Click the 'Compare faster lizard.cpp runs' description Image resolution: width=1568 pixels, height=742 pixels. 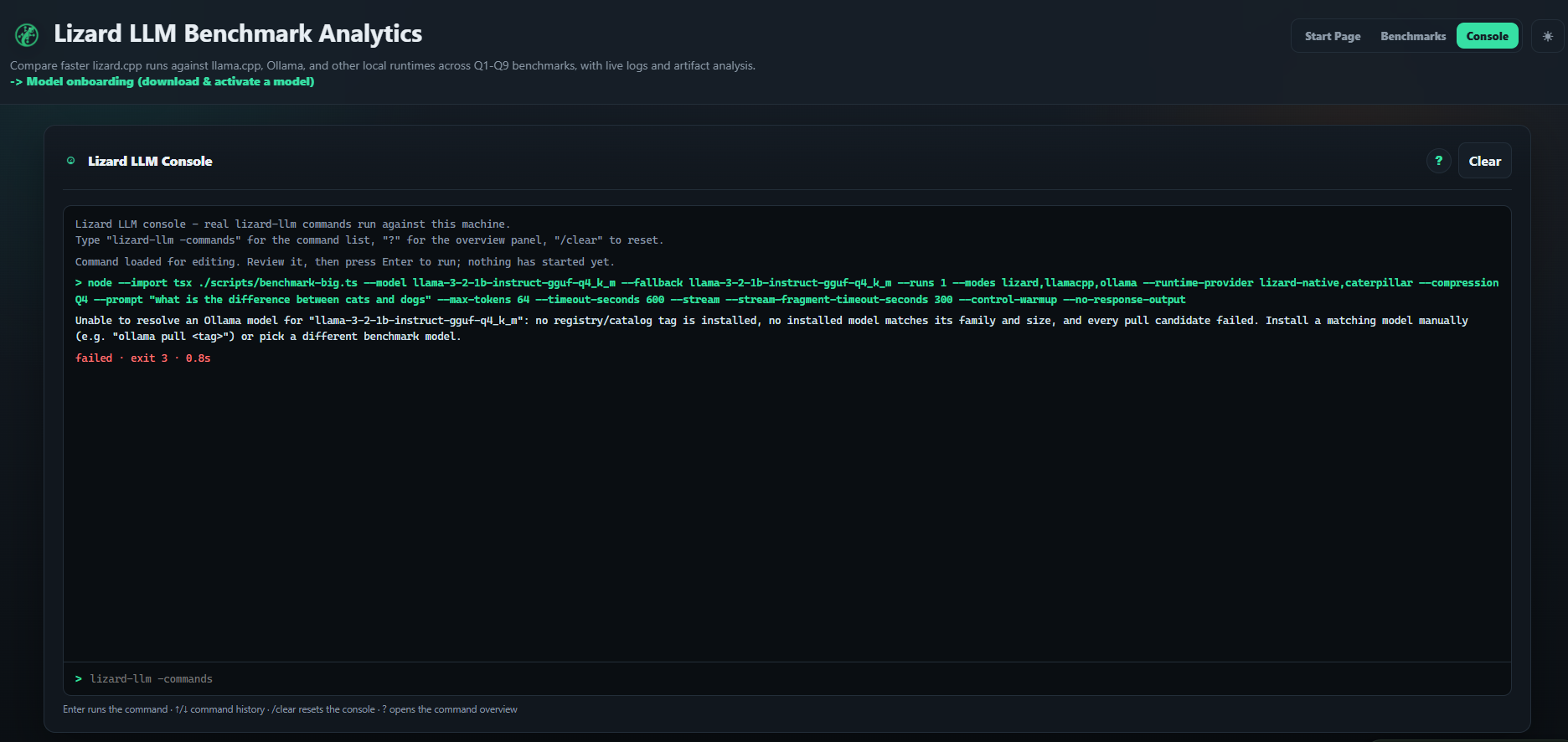383,65
